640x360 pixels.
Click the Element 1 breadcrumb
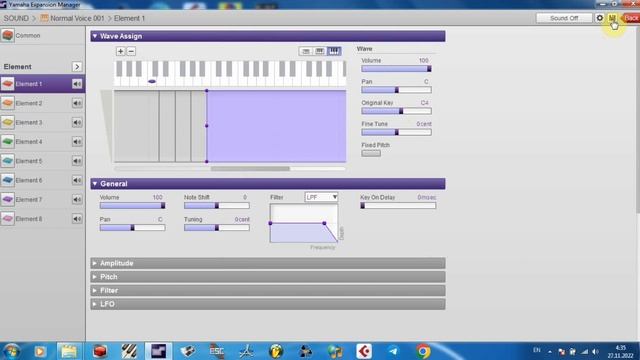[129, 18]
